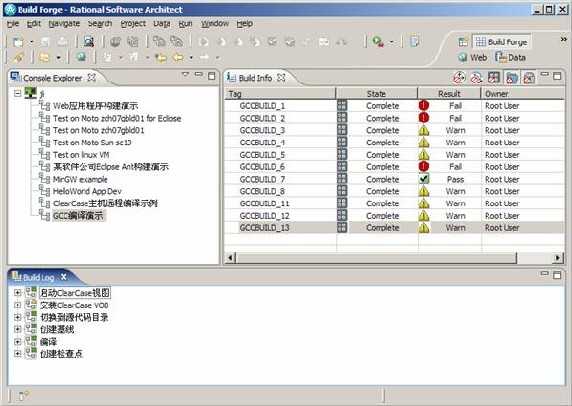
Task: Switch to the Build Forge perspective
Action: pos(502,42)
